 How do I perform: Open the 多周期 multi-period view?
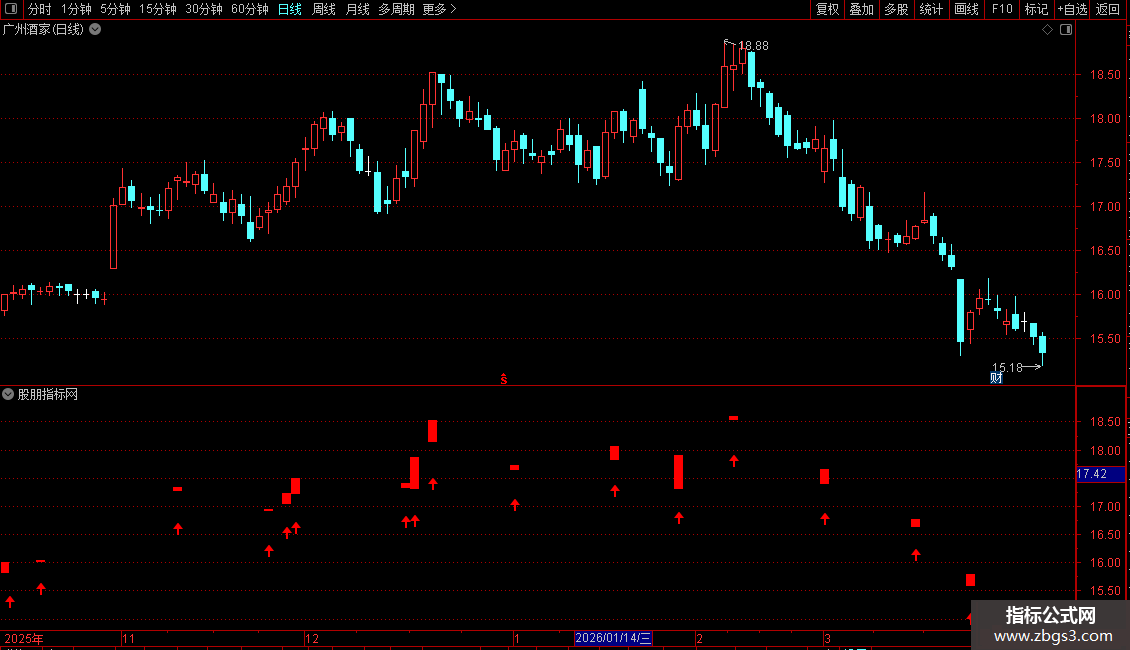click(396, 9)
